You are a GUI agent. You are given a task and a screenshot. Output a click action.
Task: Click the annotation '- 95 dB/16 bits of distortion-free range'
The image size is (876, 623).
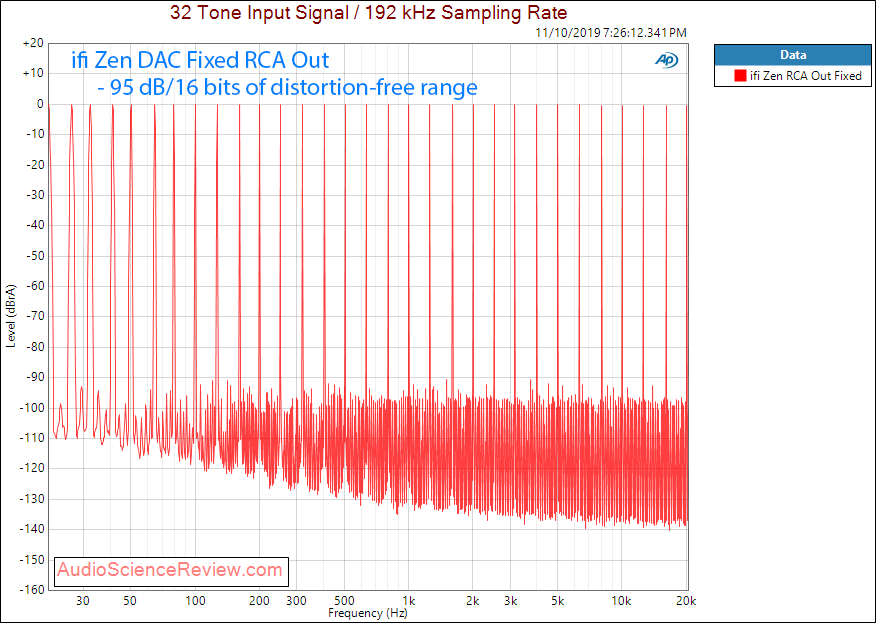[x=287, y=87]
